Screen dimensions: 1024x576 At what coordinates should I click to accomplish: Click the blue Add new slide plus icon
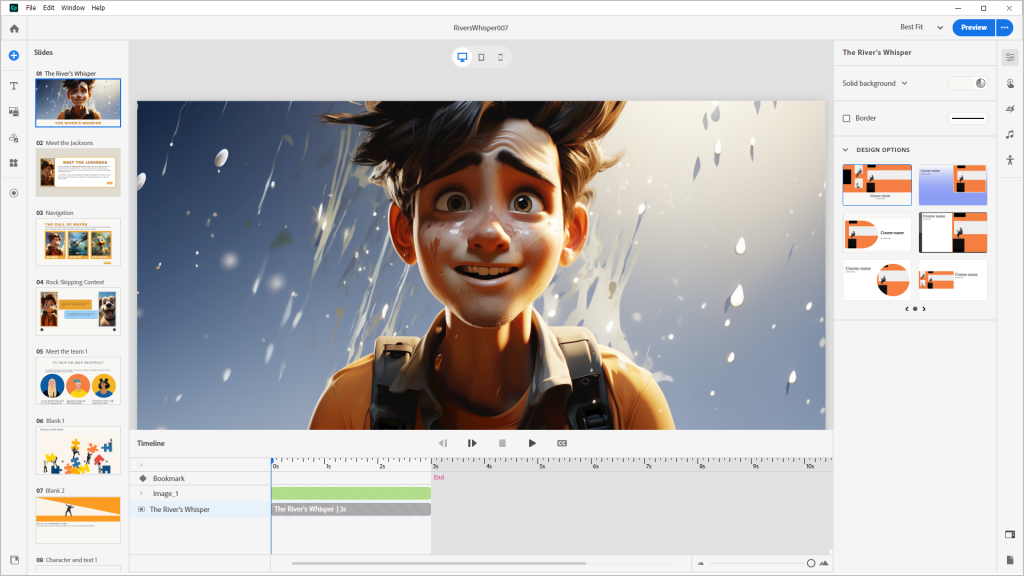14,55
